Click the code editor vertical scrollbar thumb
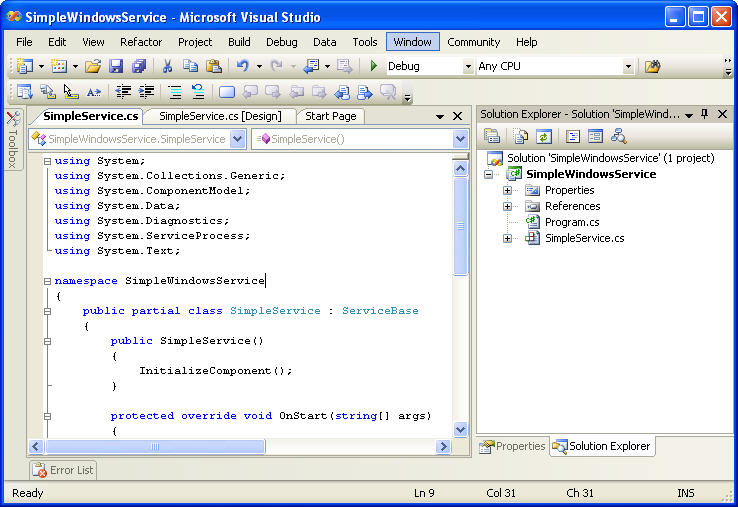Image resolution: width=738 pixels, height=507 pixels. [x=461, y=226]
